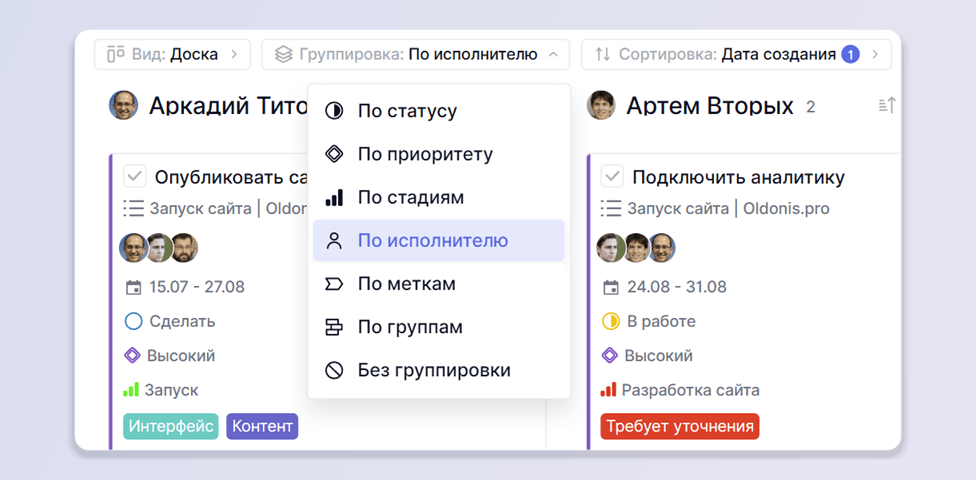Choose Без группировки option
Viewport: 976px width, 480px height.
click(x=439, y=370)
